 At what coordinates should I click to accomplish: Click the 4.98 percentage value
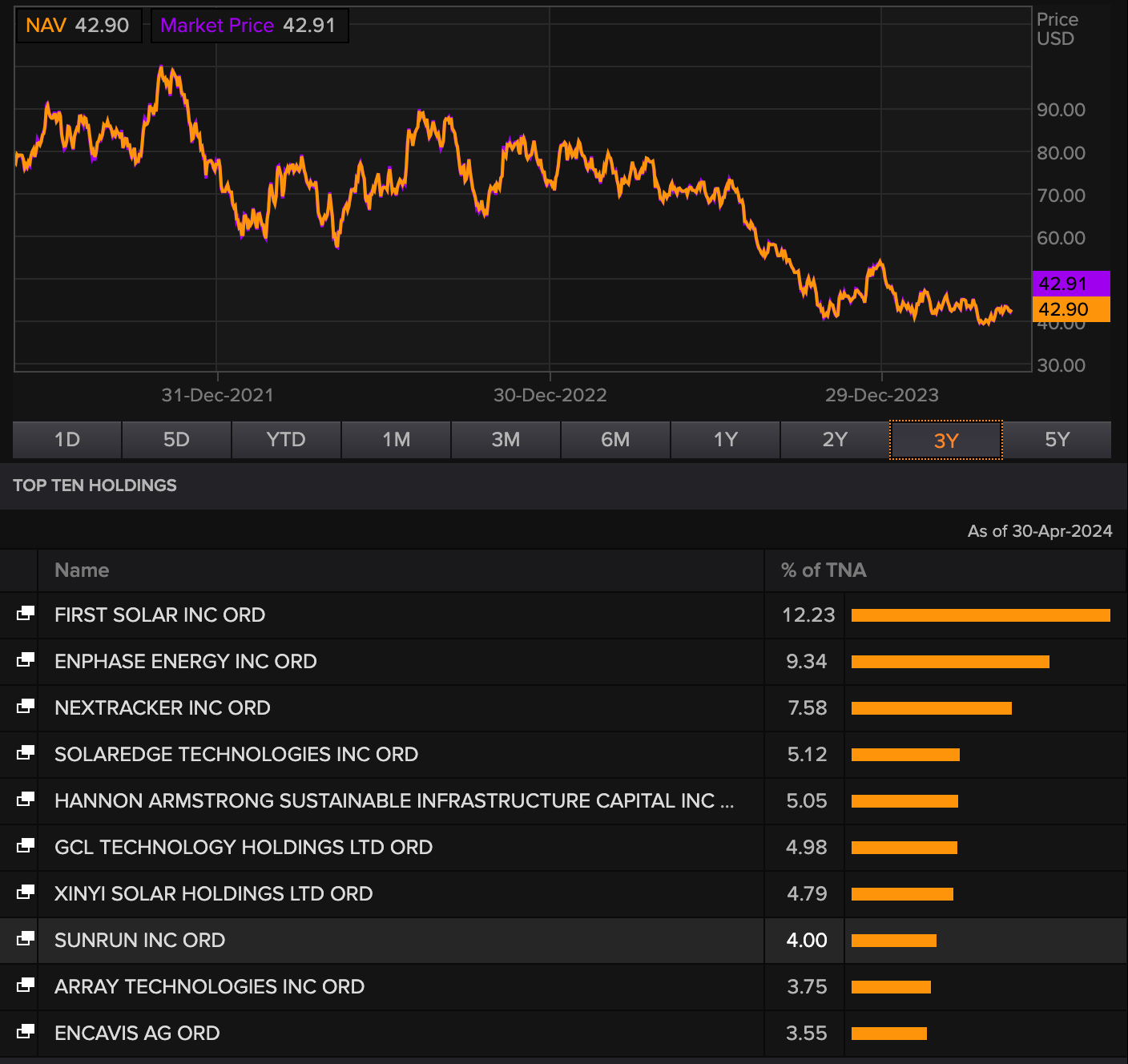pos(807,847)
